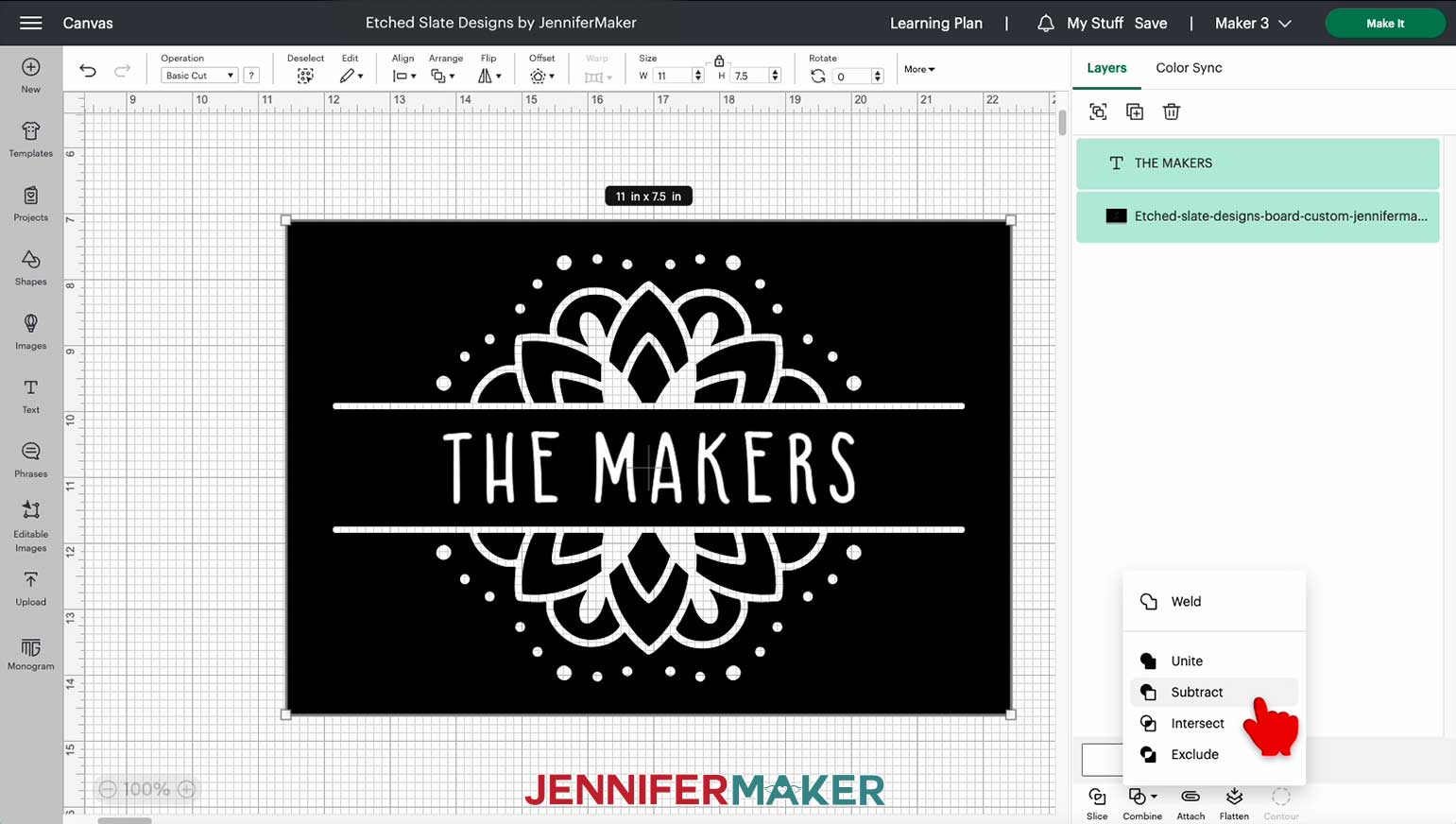
Task: Duplicate the selected layers
Action: (1135, 112)
